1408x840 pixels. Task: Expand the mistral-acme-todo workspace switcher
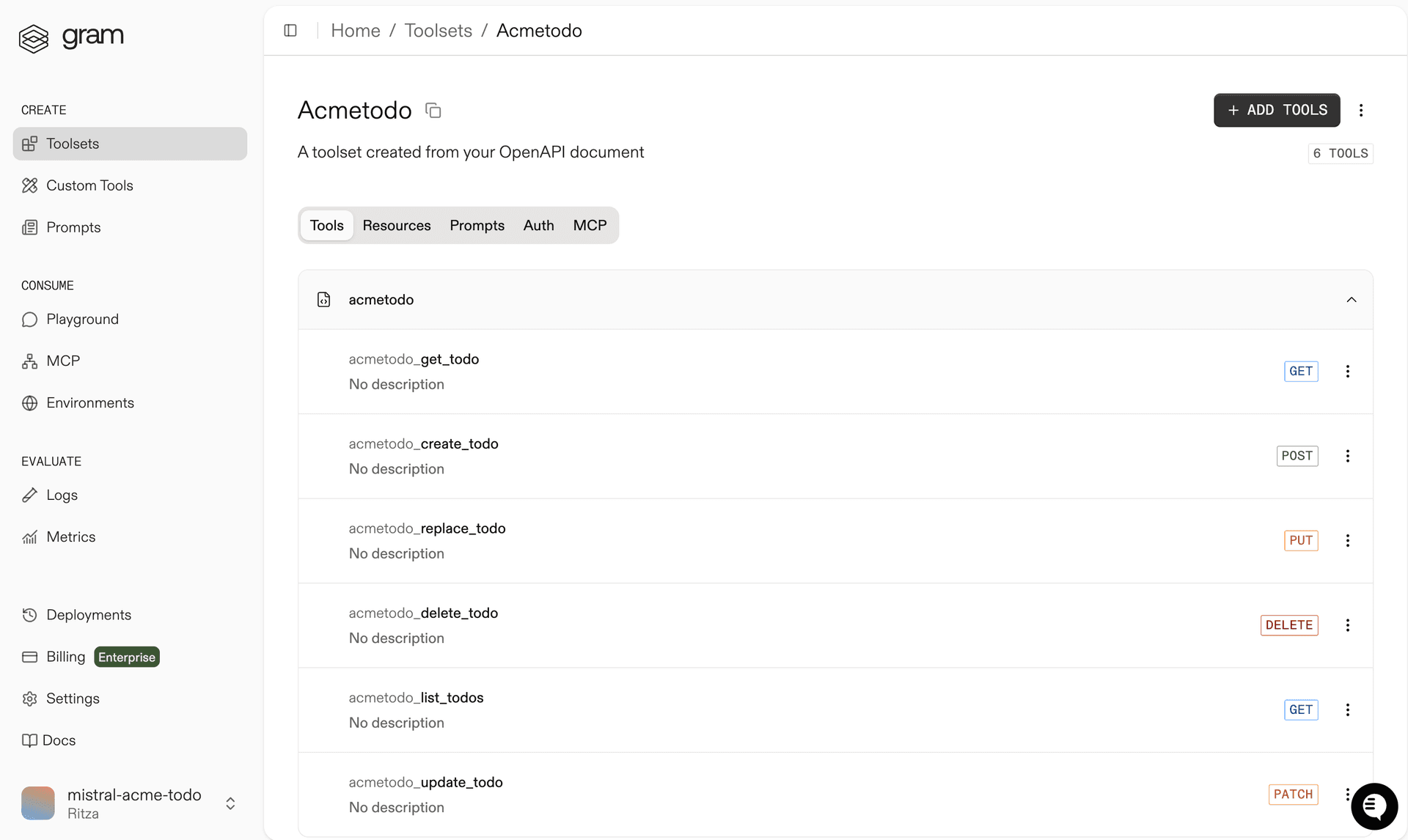(230, 803)
